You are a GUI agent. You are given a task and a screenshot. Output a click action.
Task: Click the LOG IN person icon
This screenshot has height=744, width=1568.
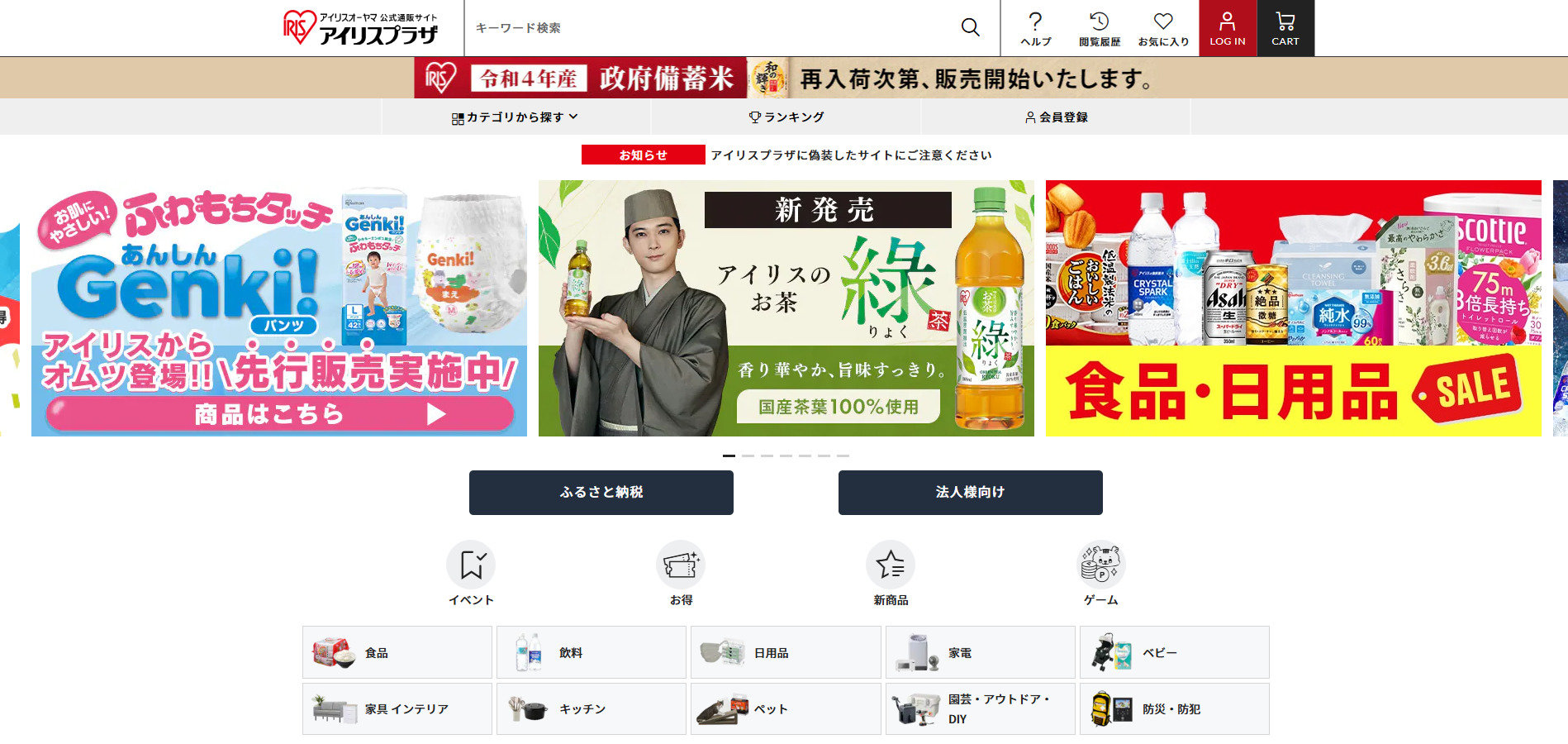[1228, 21]
